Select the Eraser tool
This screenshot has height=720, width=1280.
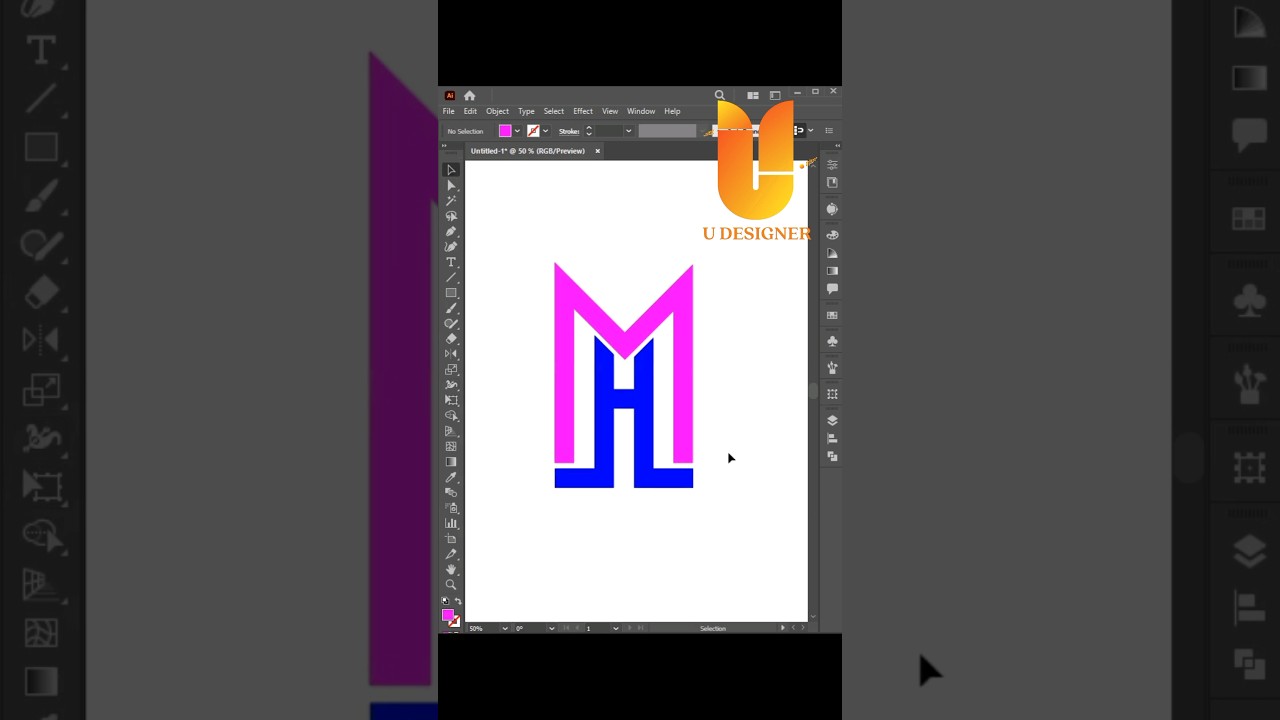(x=451, y=339)
